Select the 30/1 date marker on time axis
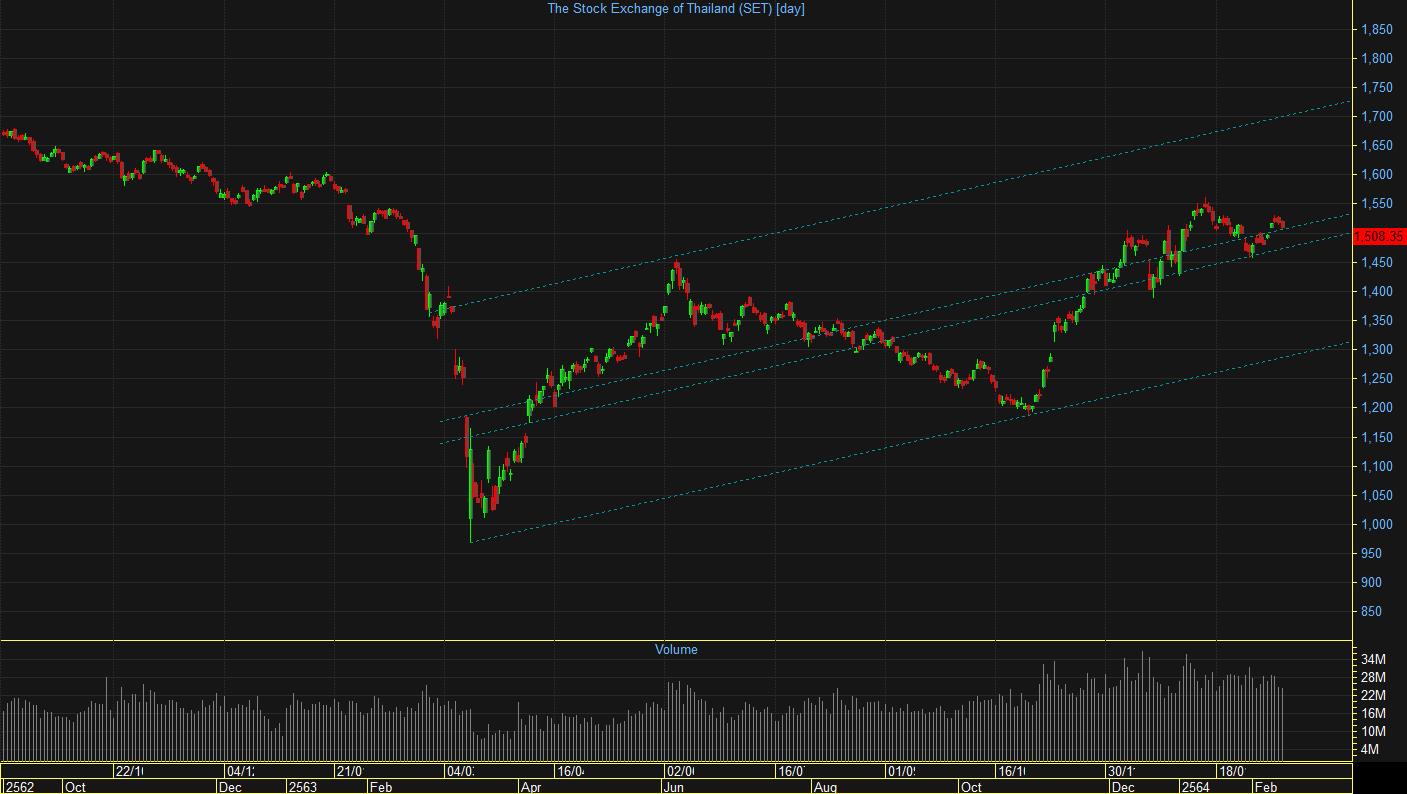 pos(1122,771)
